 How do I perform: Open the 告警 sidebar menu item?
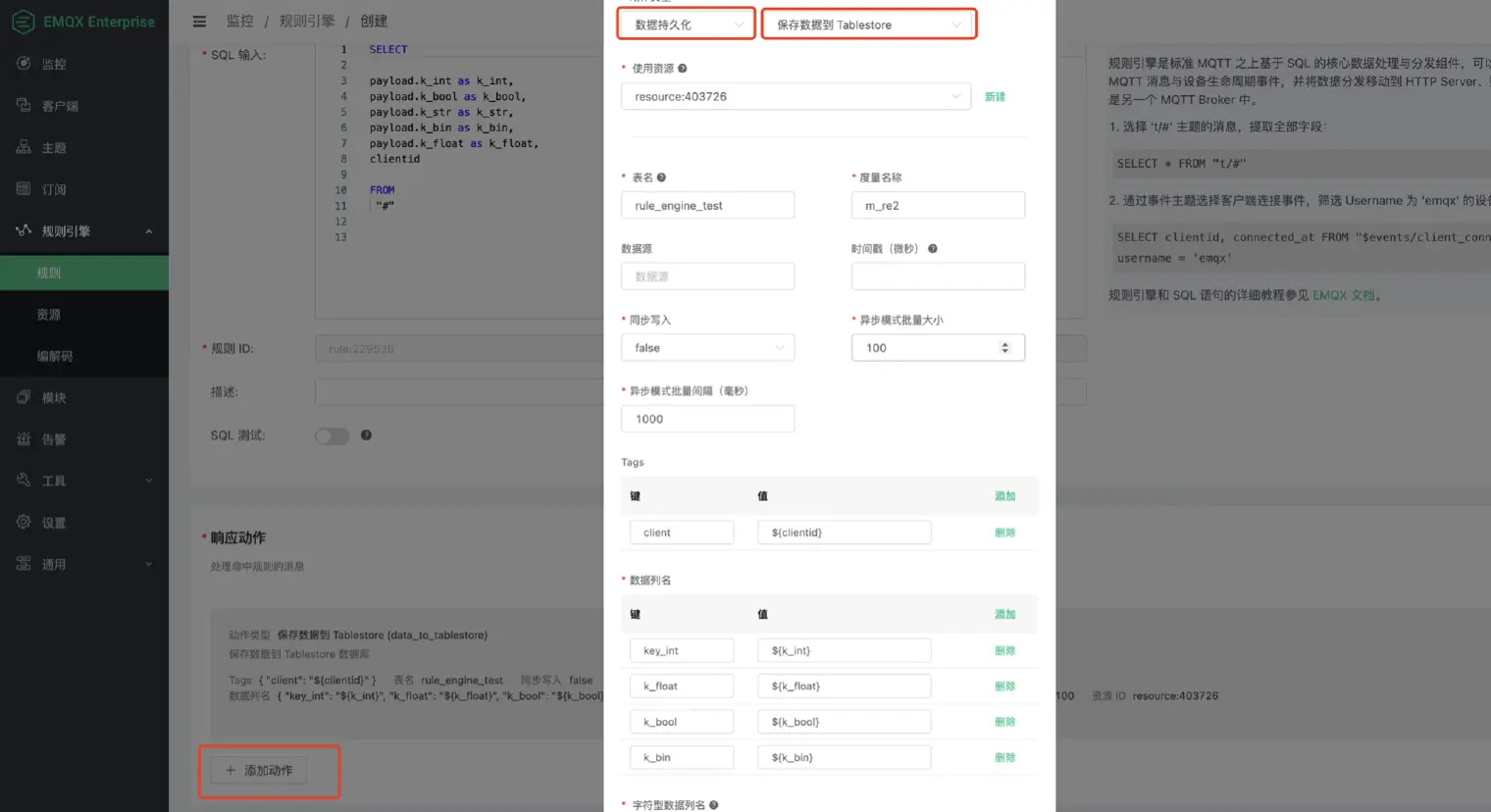tap(84, 439)
